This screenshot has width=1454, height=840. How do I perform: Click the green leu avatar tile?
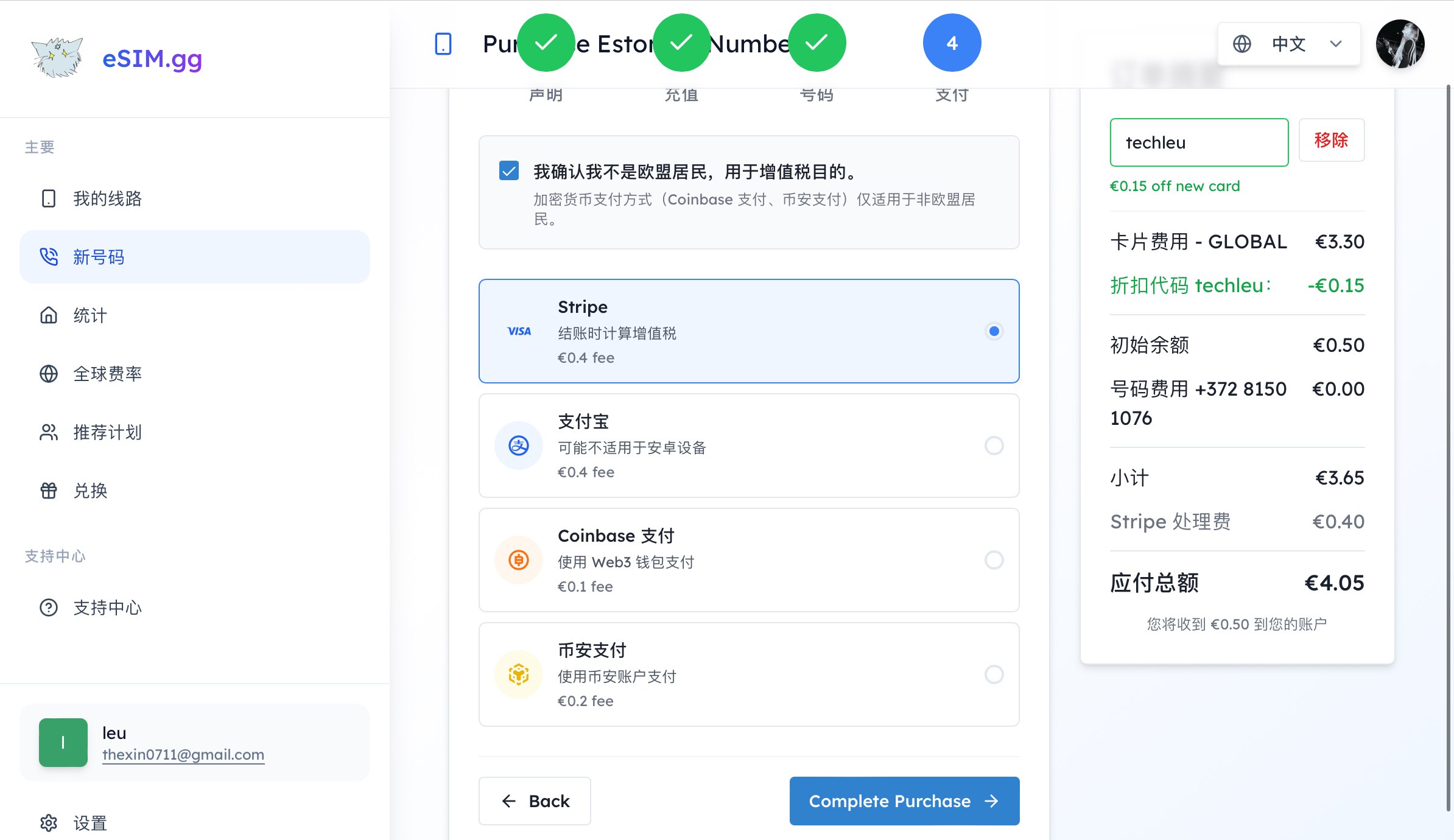click(x=63, y=743)
